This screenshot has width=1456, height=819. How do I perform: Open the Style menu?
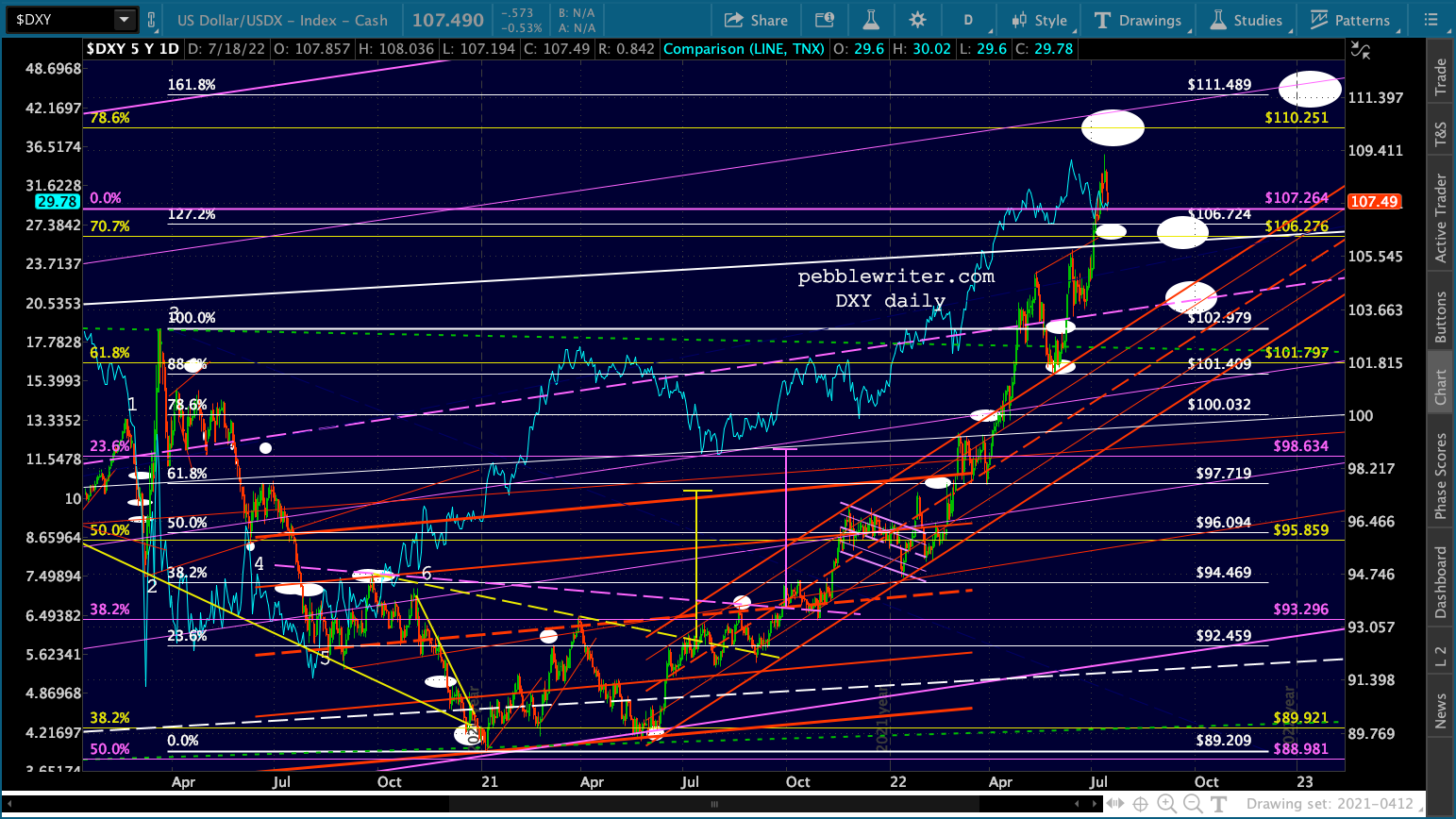coord(1039,20)
